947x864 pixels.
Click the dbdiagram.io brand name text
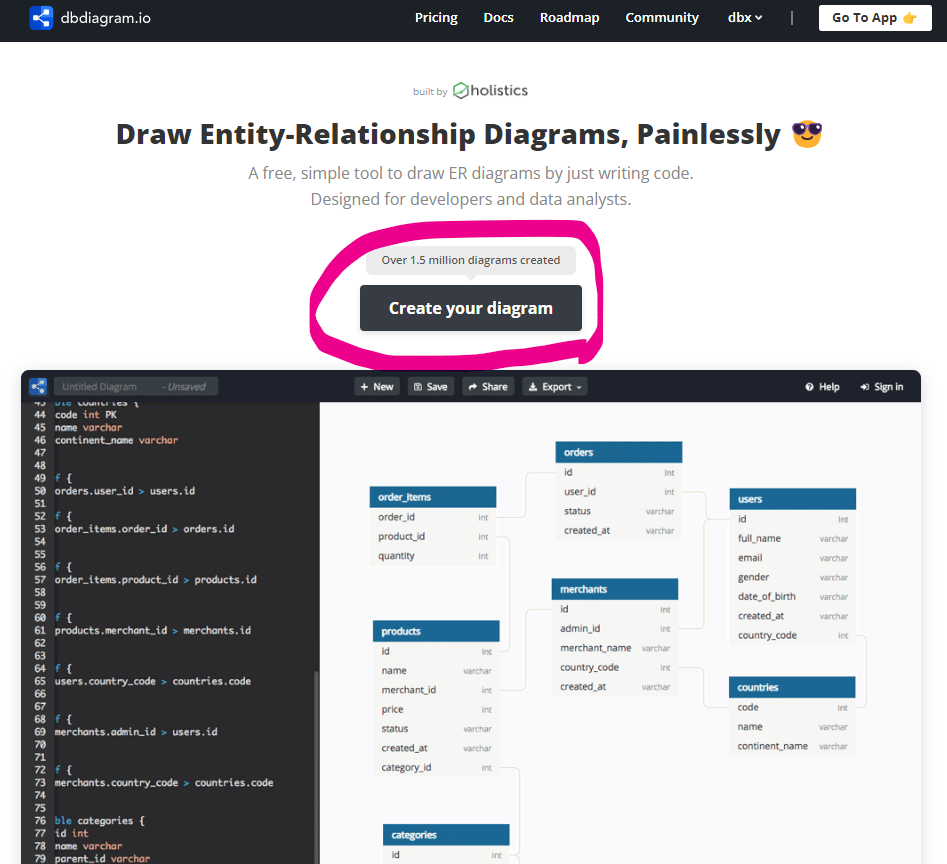[106, 18]
